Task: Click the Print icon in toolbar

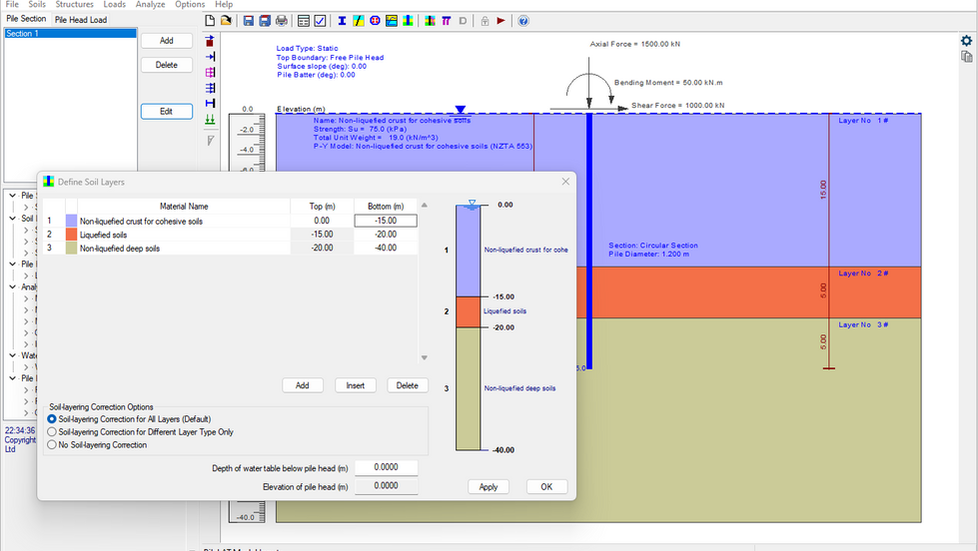Action: [x=281, y=21]
